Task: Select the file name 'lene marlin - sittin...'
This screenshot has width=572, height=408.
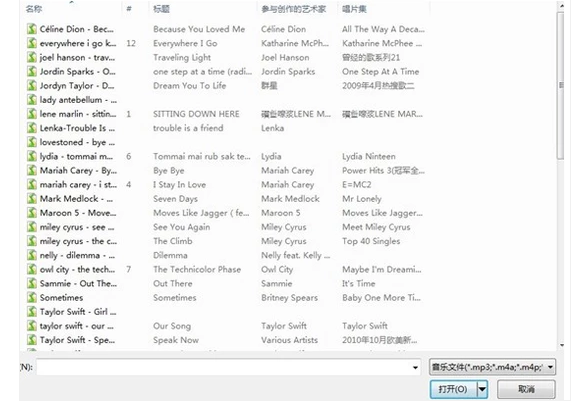Action: (x=78, y=114)
